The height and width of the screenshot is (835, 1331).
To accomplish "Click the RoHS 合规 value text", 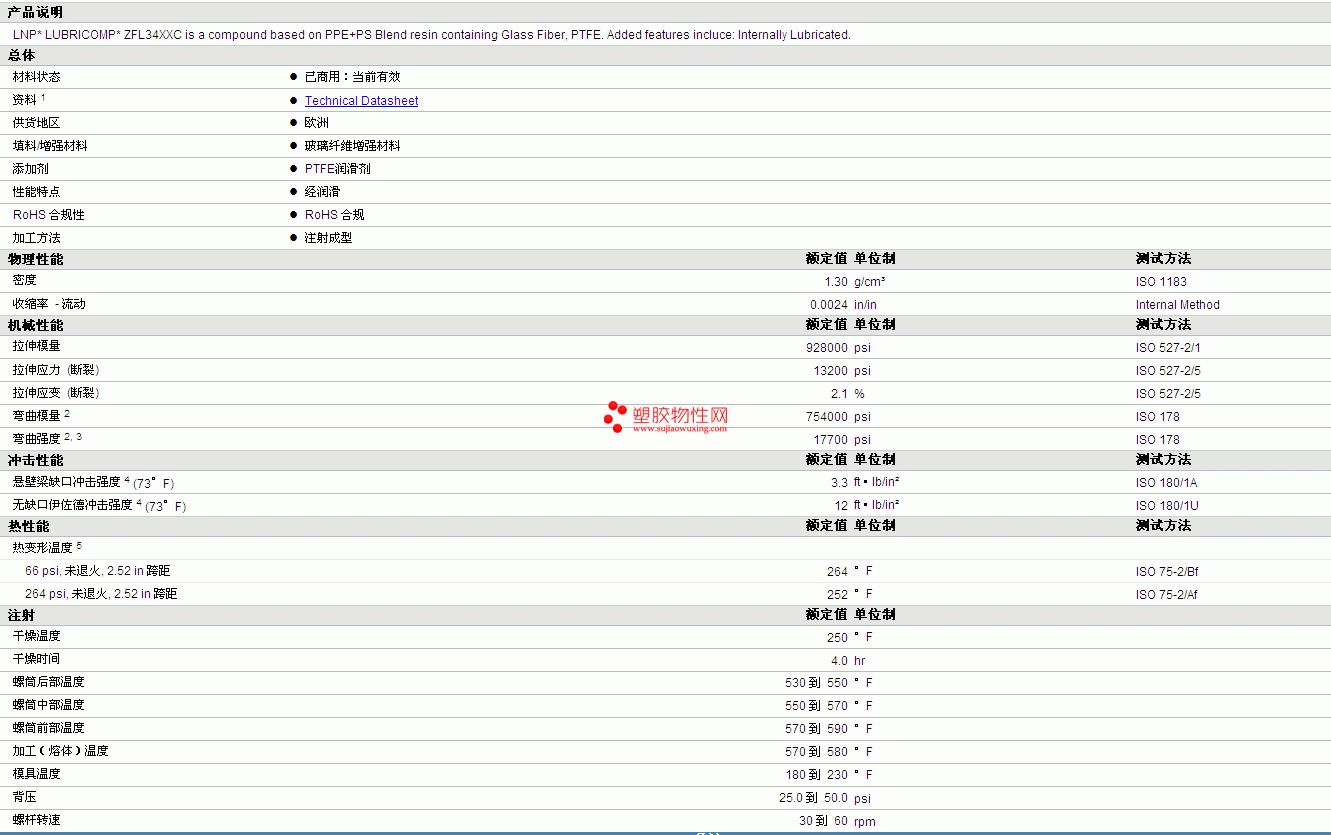I will [x=334, y=215].
